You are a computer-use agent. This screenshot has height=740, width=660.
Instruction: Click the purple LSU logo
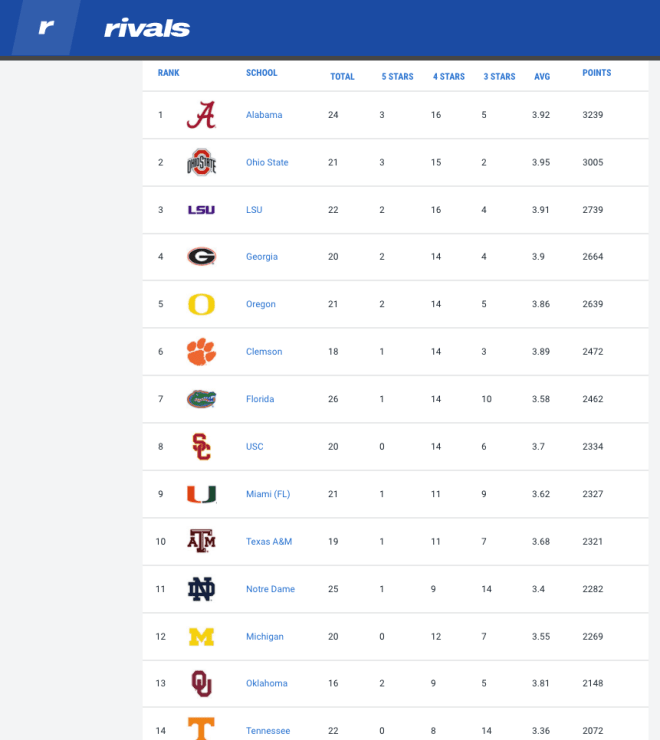[x=202, y=210]
